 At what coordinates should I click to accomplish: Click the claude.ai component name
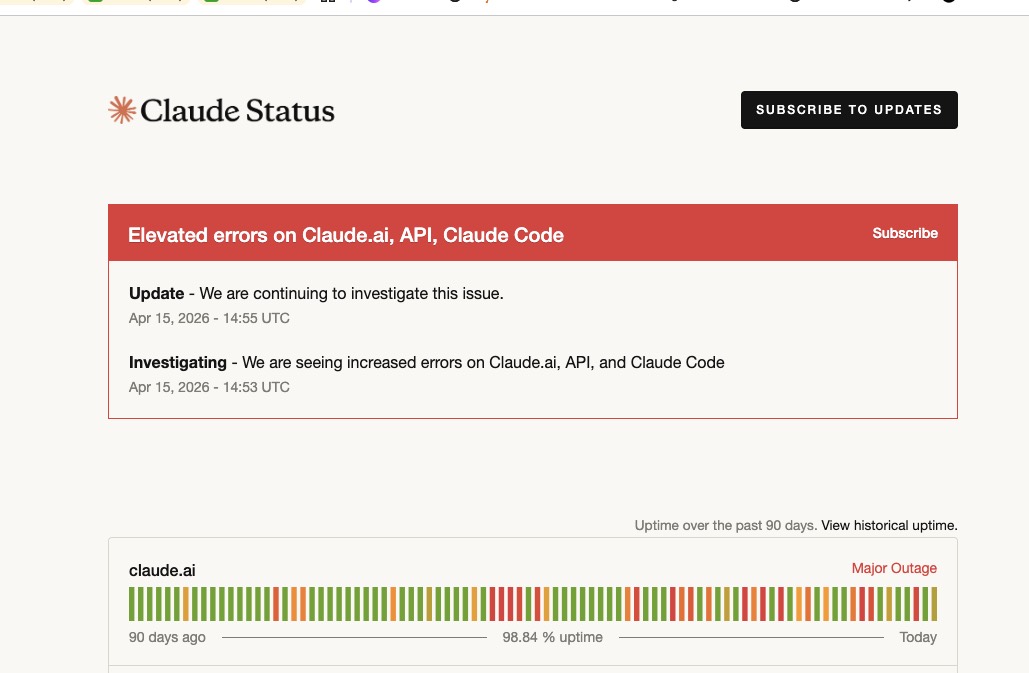click(162, 570)
